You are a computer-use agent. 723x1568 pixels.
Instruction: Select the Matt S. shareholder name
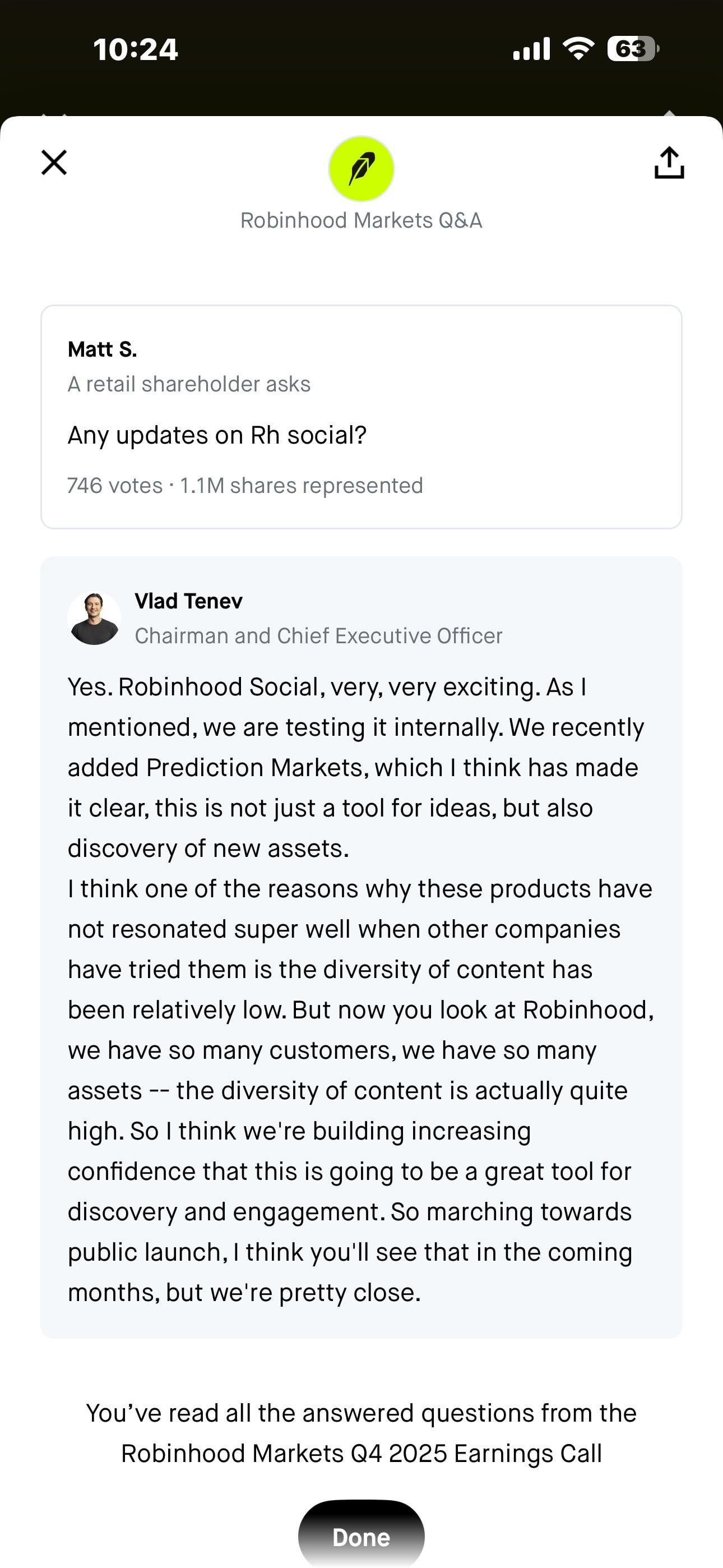[102, 349]
